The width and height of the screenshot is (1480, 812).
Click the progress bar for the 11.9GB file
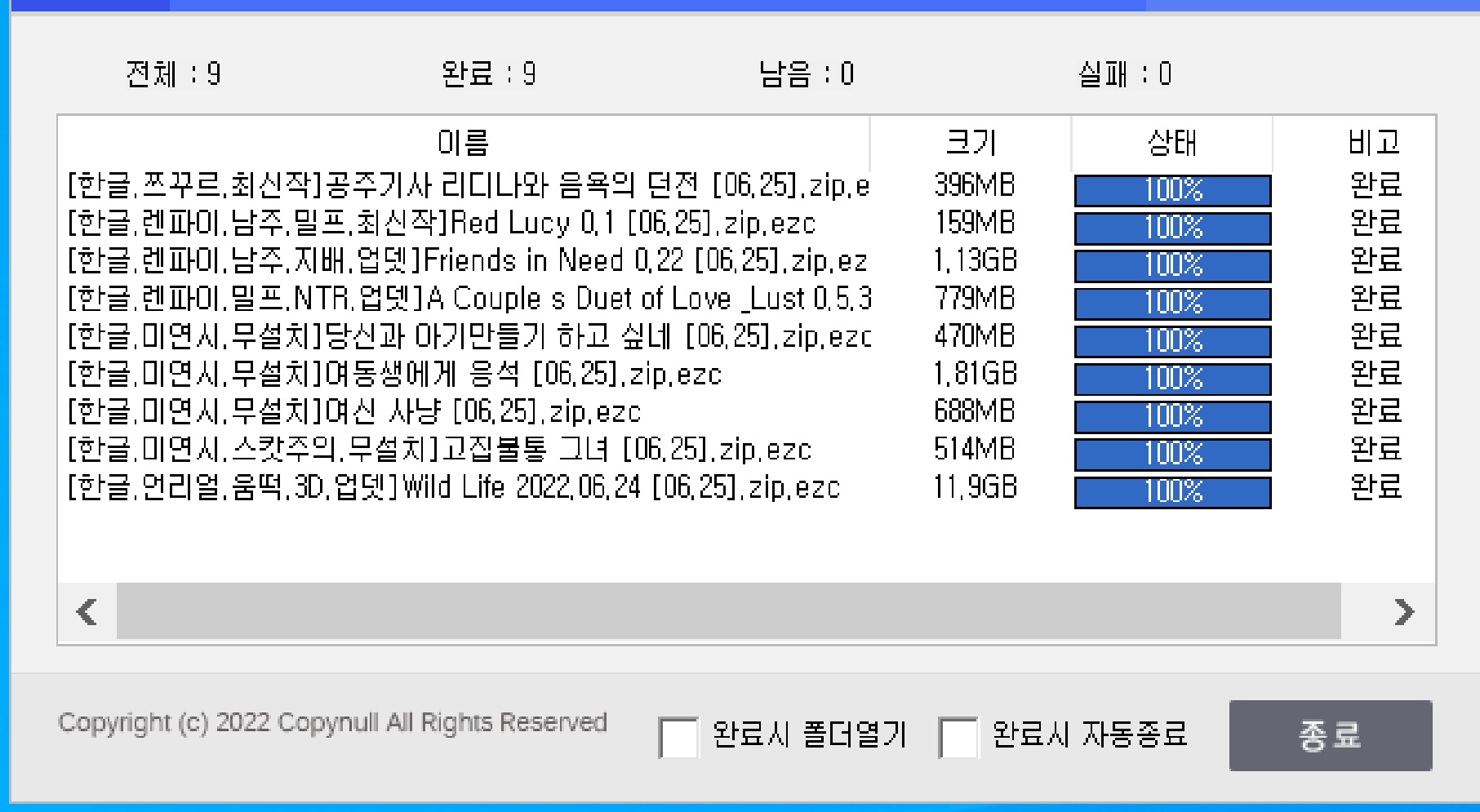pos(1172,492)
